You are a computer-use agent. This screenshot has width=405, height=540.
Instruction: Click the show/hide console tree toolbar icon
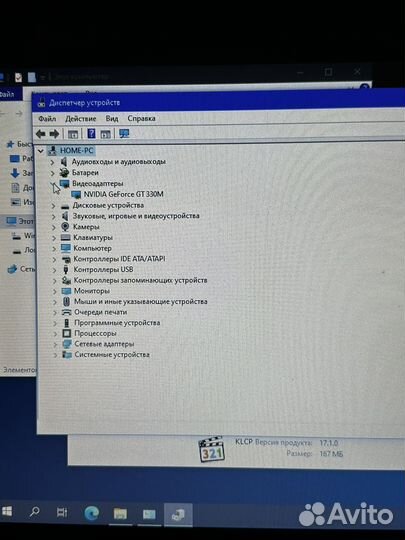73,134
